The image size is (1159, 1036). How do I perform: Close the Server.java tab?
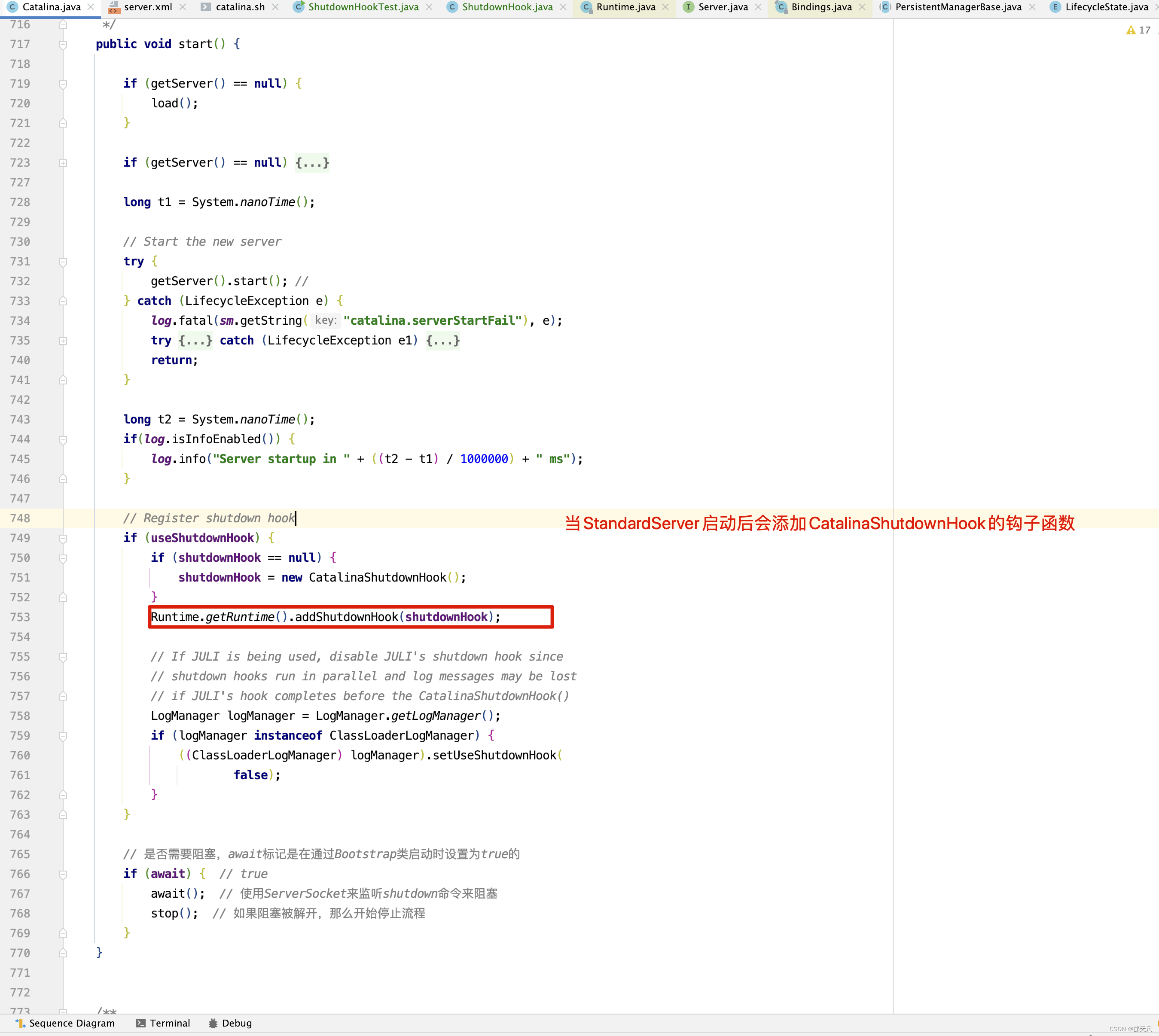click(758, 7)
